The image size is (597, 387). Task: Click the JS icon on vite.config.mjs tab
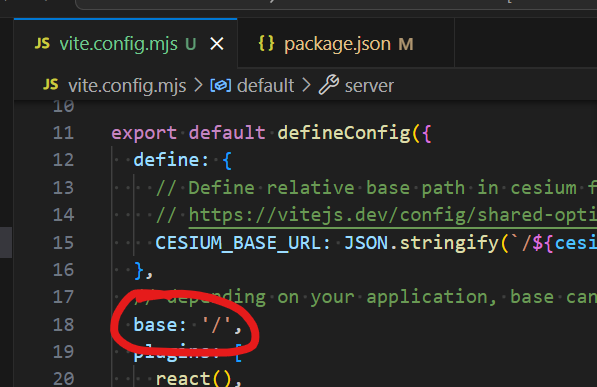42,44
